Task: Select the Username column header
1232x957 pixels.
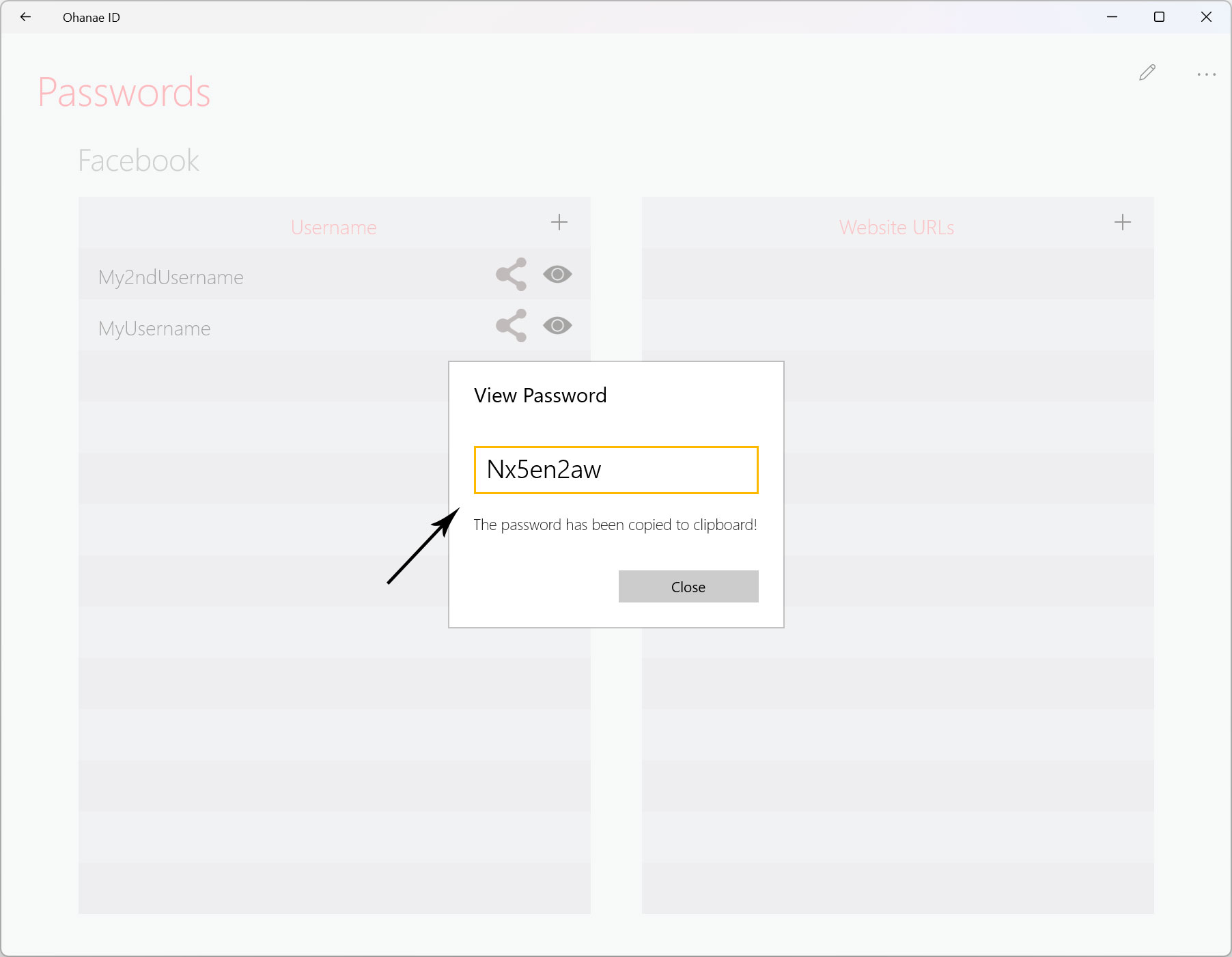Action: pos(333,227)
